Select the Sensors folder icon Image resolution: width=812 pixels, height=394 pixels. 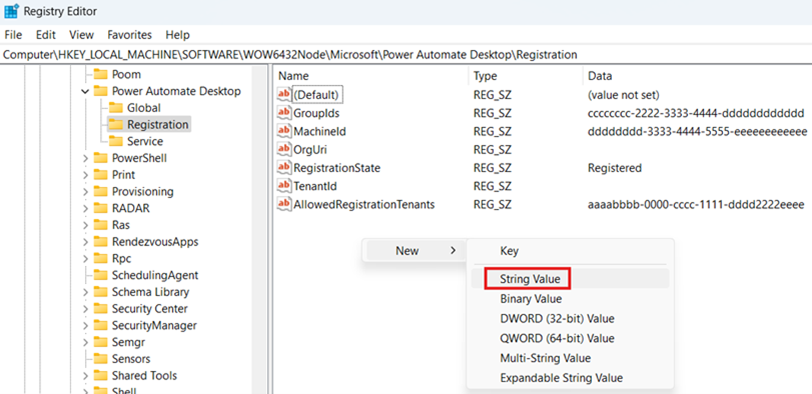point(100,359)
